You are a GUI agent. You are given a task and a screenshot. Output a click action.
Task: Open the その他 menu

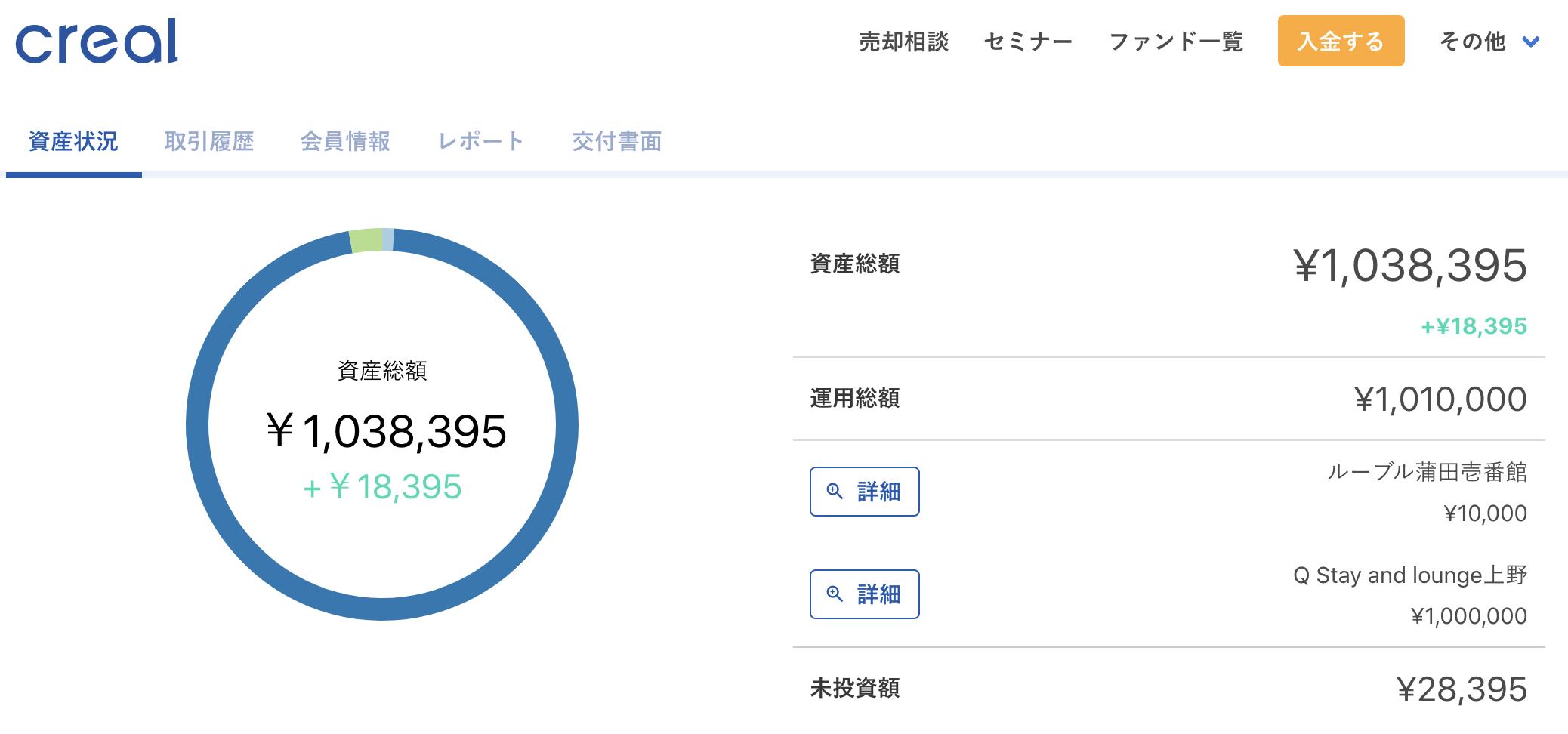[1489, 42]
